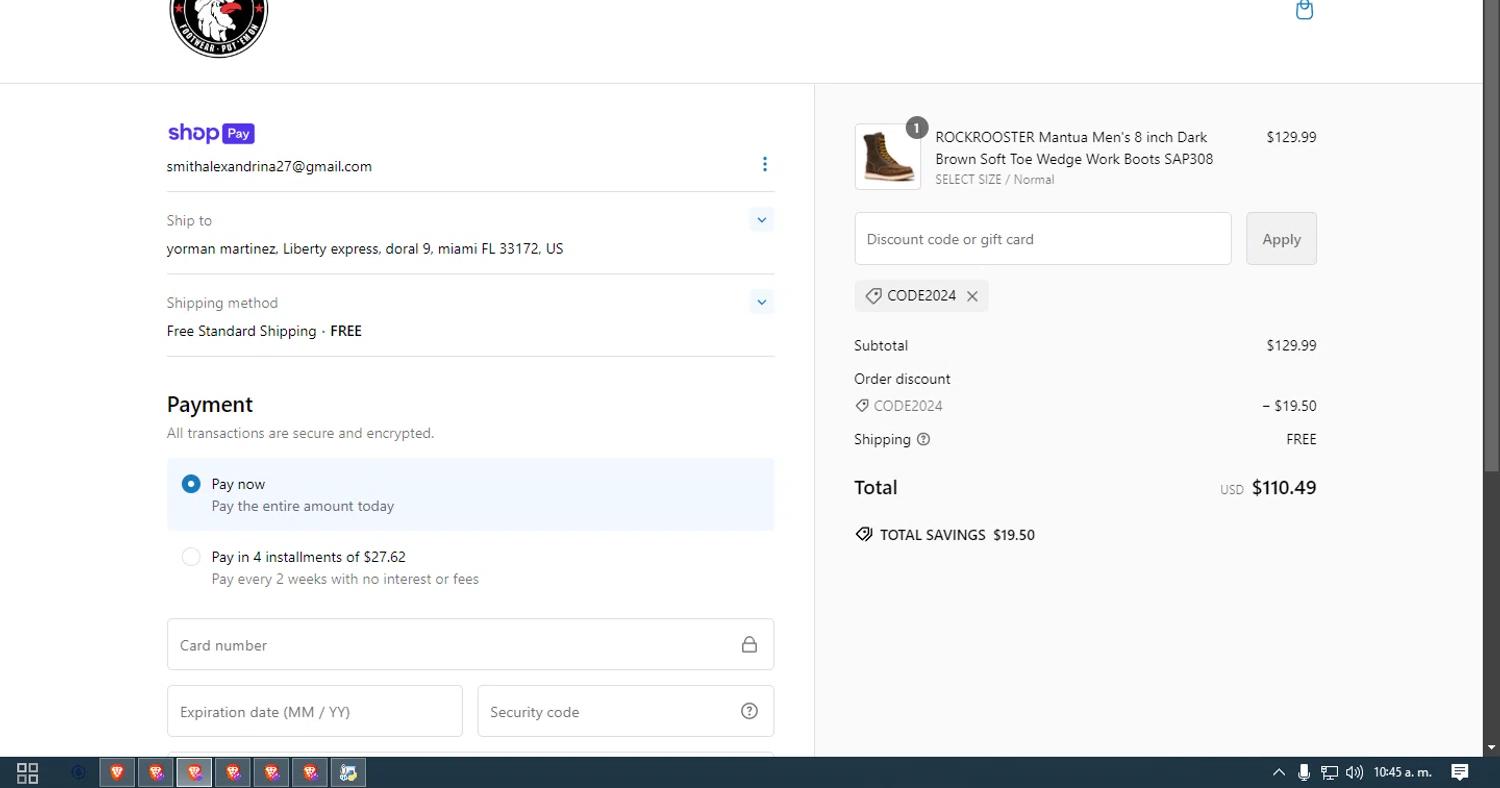Remove the CODE2024 discount chip

[972, 296]
